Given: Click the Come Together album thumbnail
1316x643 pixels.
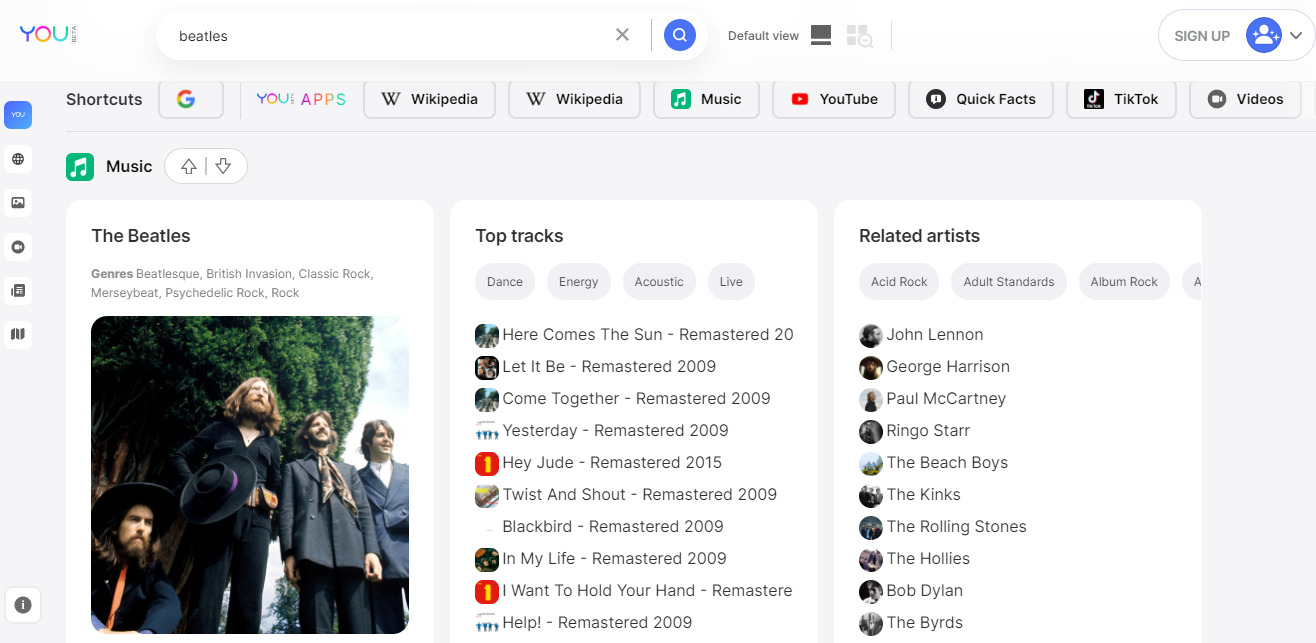Looking at the screenshot, I should tap(487, 400).
